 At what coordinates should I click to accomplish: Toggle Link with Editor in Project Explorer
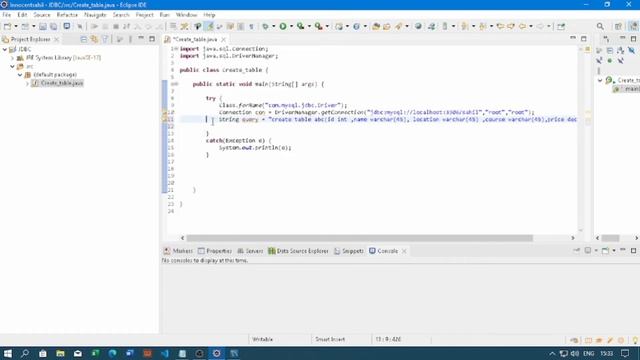94,39
